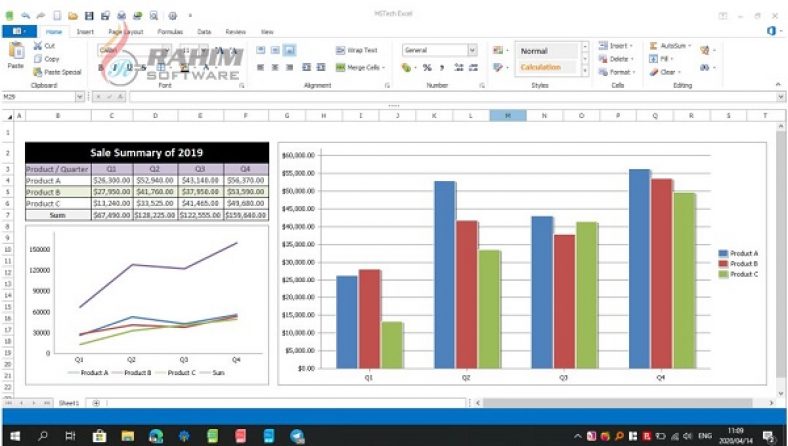Save the workbook with the floppy disk icon

89,16
